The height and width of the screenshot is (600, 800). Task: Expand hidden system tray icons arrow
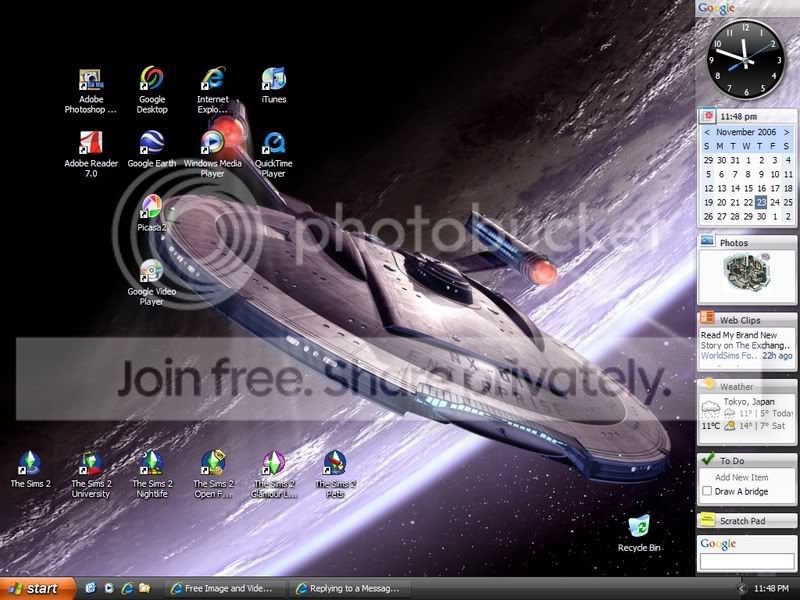coord(742,588)
